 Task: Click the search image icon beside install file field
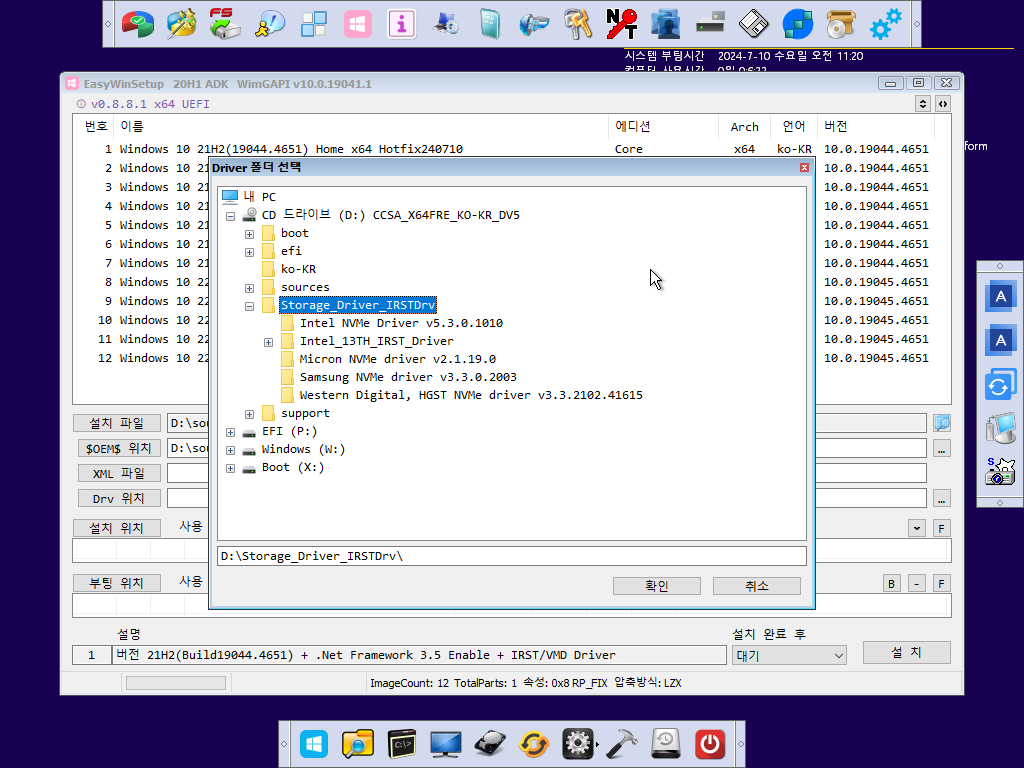(x=942, y=423)
